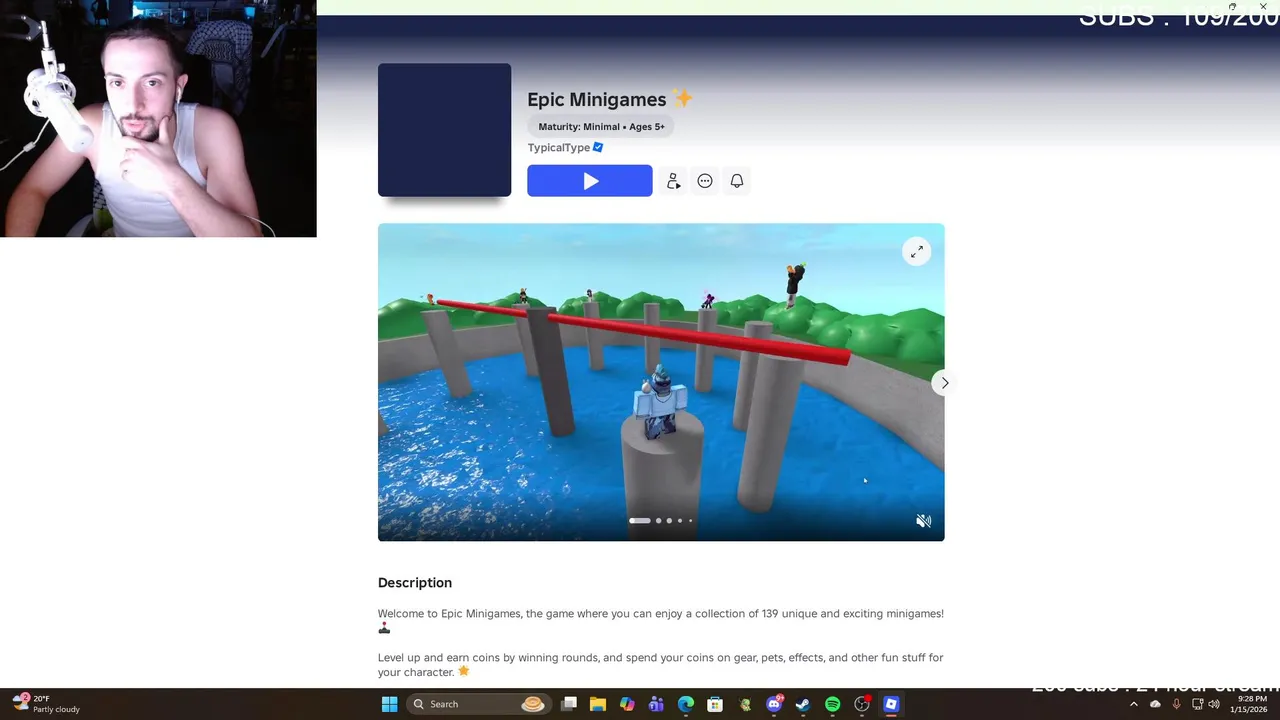Open Microsoft Store from the taskbar

[x=715, y=704]
